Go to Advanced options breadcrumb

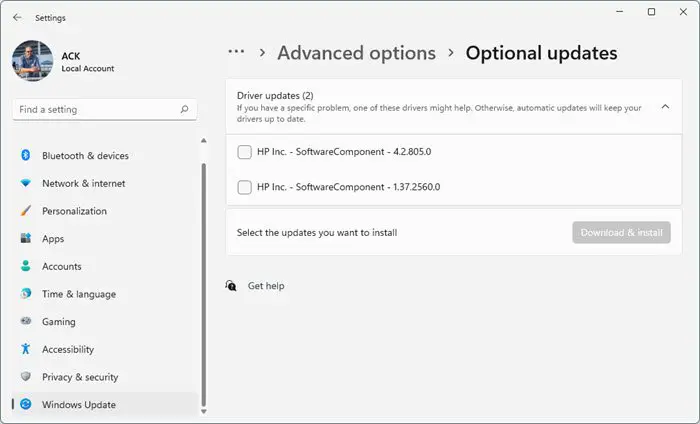356,53
